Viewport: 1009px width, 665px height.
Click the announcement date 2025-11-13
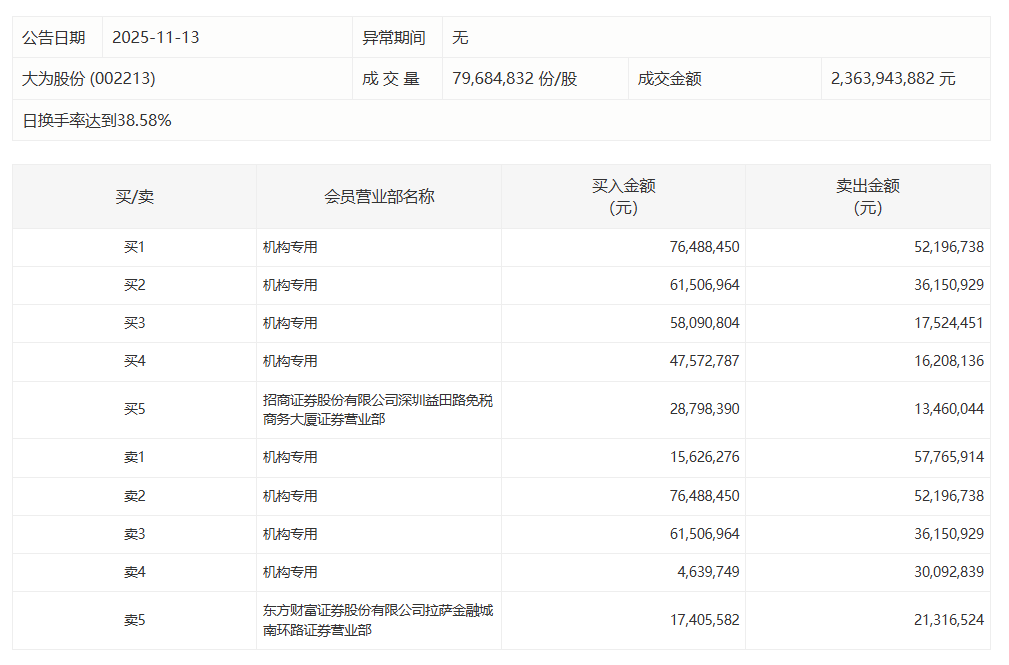(x=156, y=38)
